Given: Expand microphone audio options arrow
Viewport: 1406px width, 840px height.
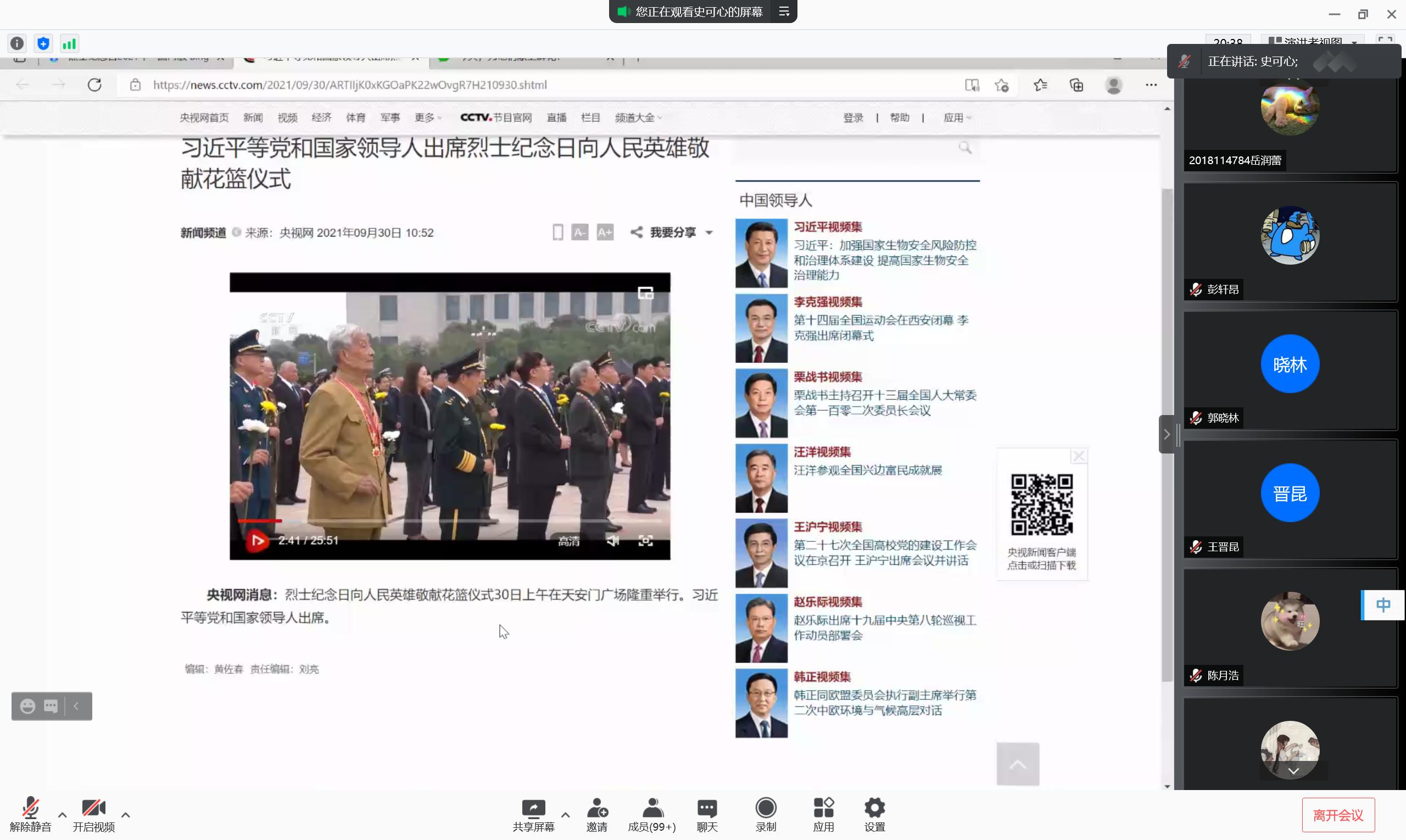Looking at the screenshot, I should click(x=62, y=815).
